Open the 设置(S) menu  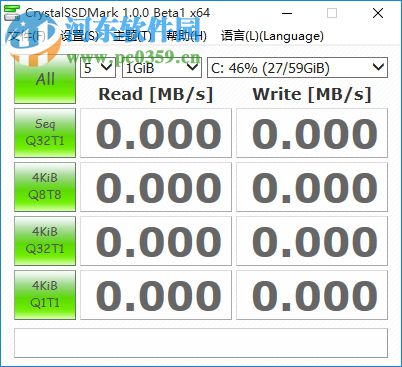pyautogui.click(x=80, y=36)
